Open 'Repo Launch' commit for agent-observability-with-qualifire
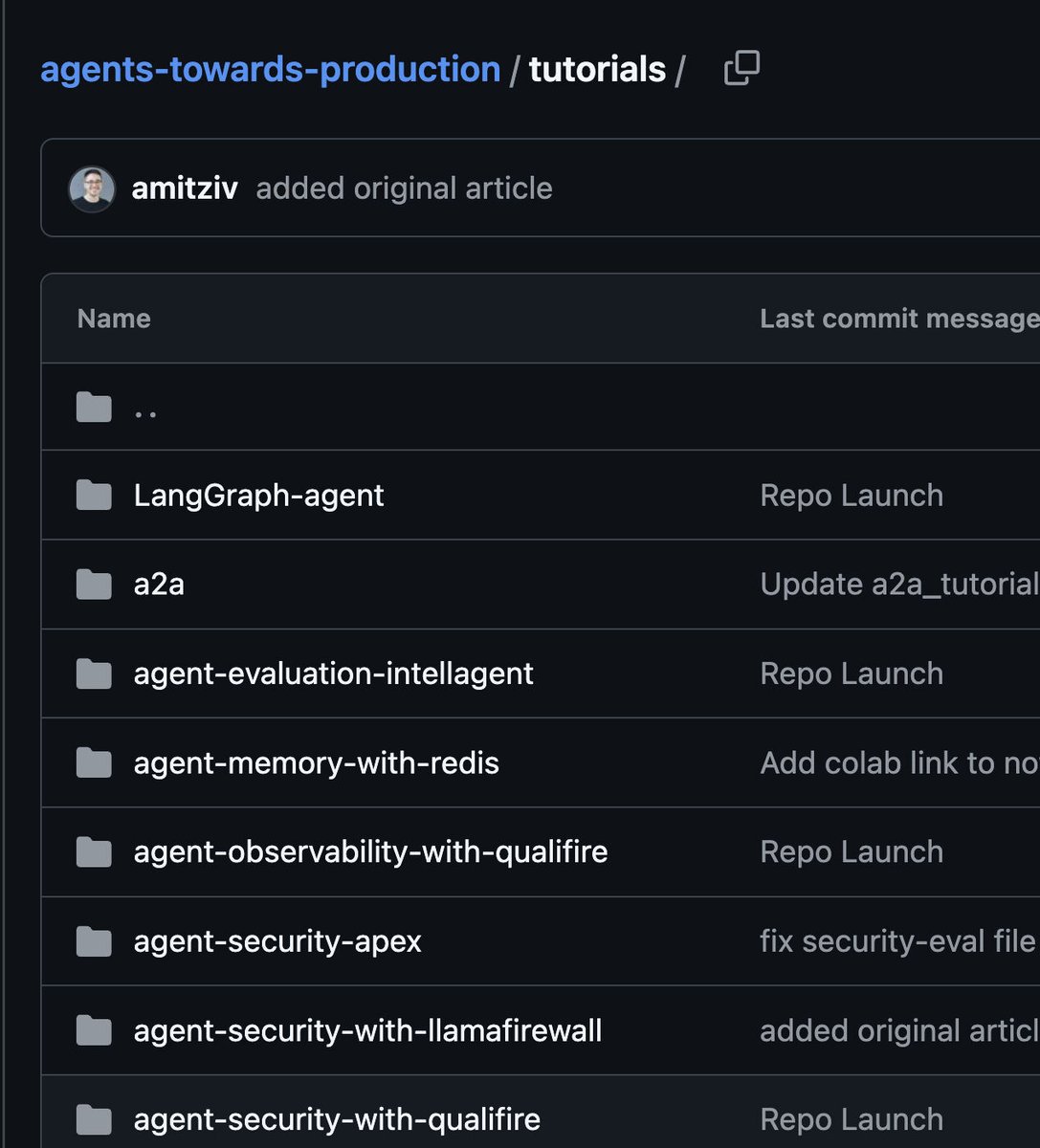This screenshot has width=1040, height=1148. pyautogui.click(x=852, y=852)
